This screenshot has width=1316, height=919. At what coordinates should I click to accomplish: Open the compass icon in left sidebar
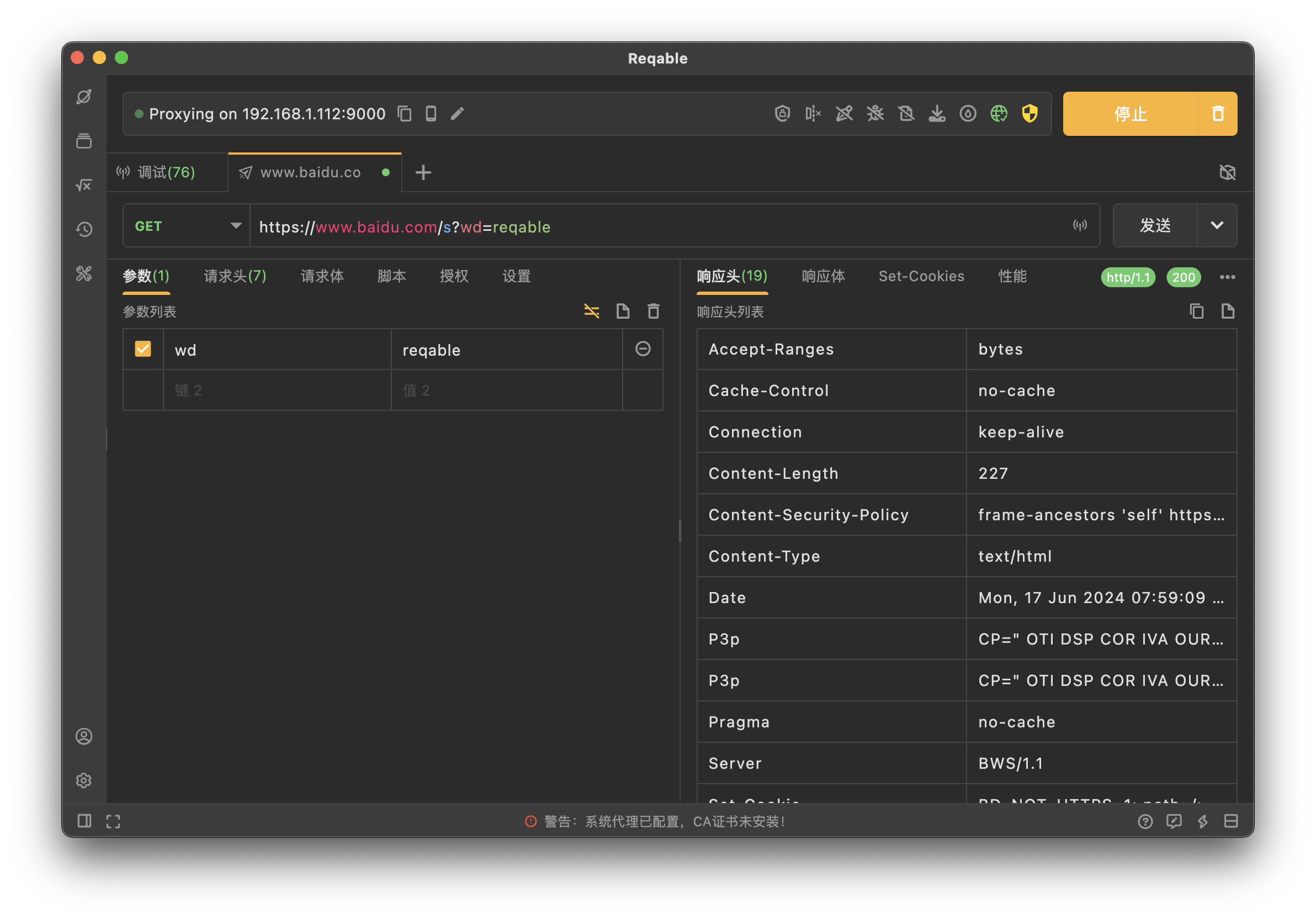(84, 97)
